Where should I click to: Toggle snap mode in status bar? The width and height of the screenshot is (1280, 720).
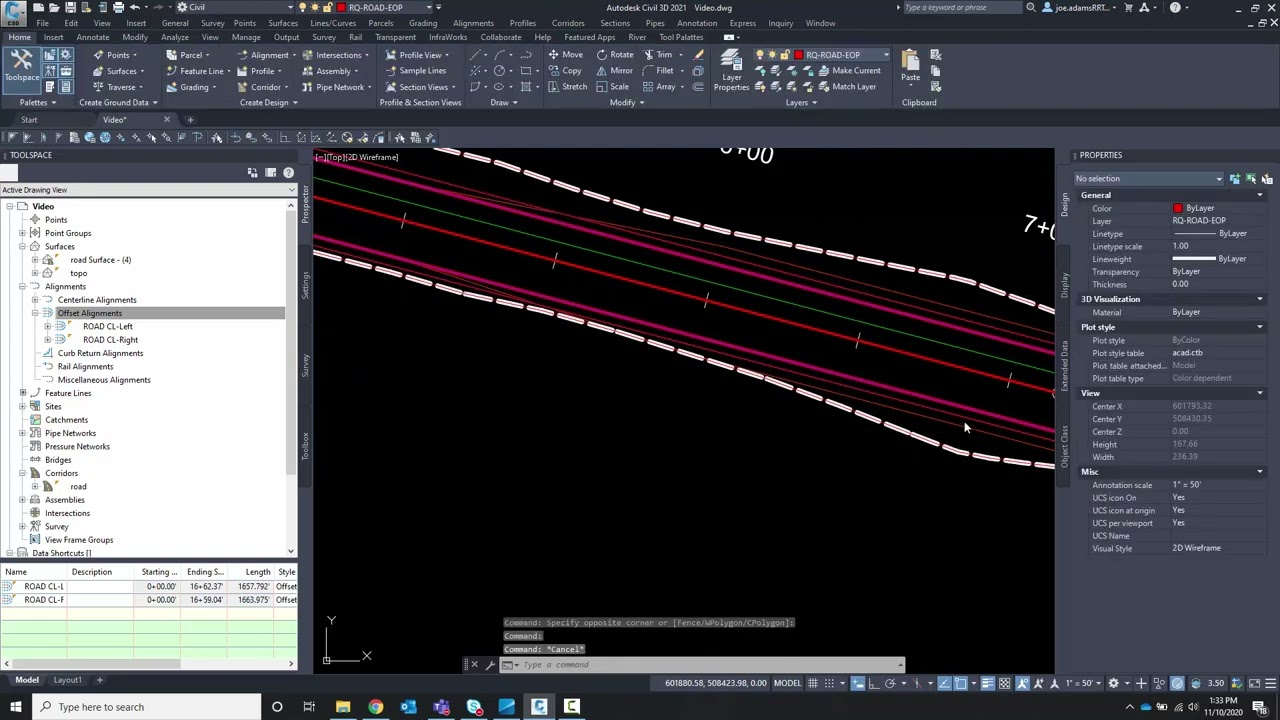pos(829,683)
